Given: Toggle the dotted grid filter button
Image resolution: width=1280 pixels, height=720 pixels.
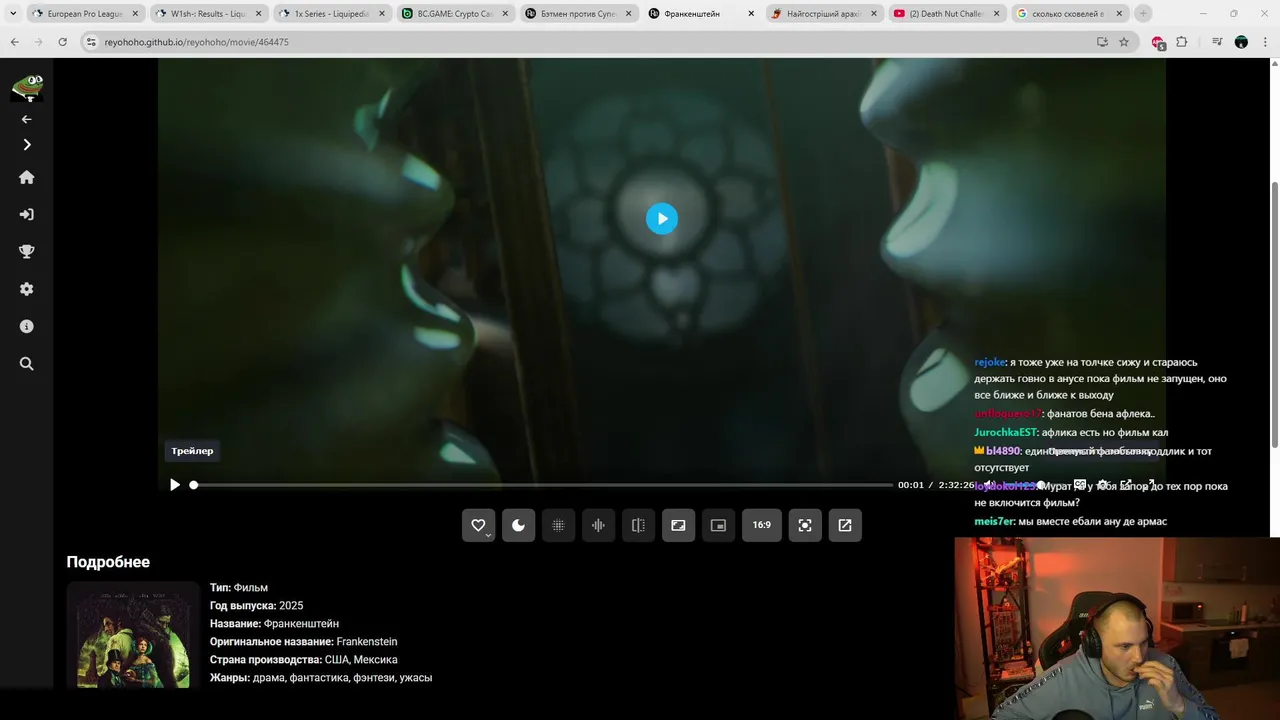Looking at the screenshot, I should click(x=558, y=525).
